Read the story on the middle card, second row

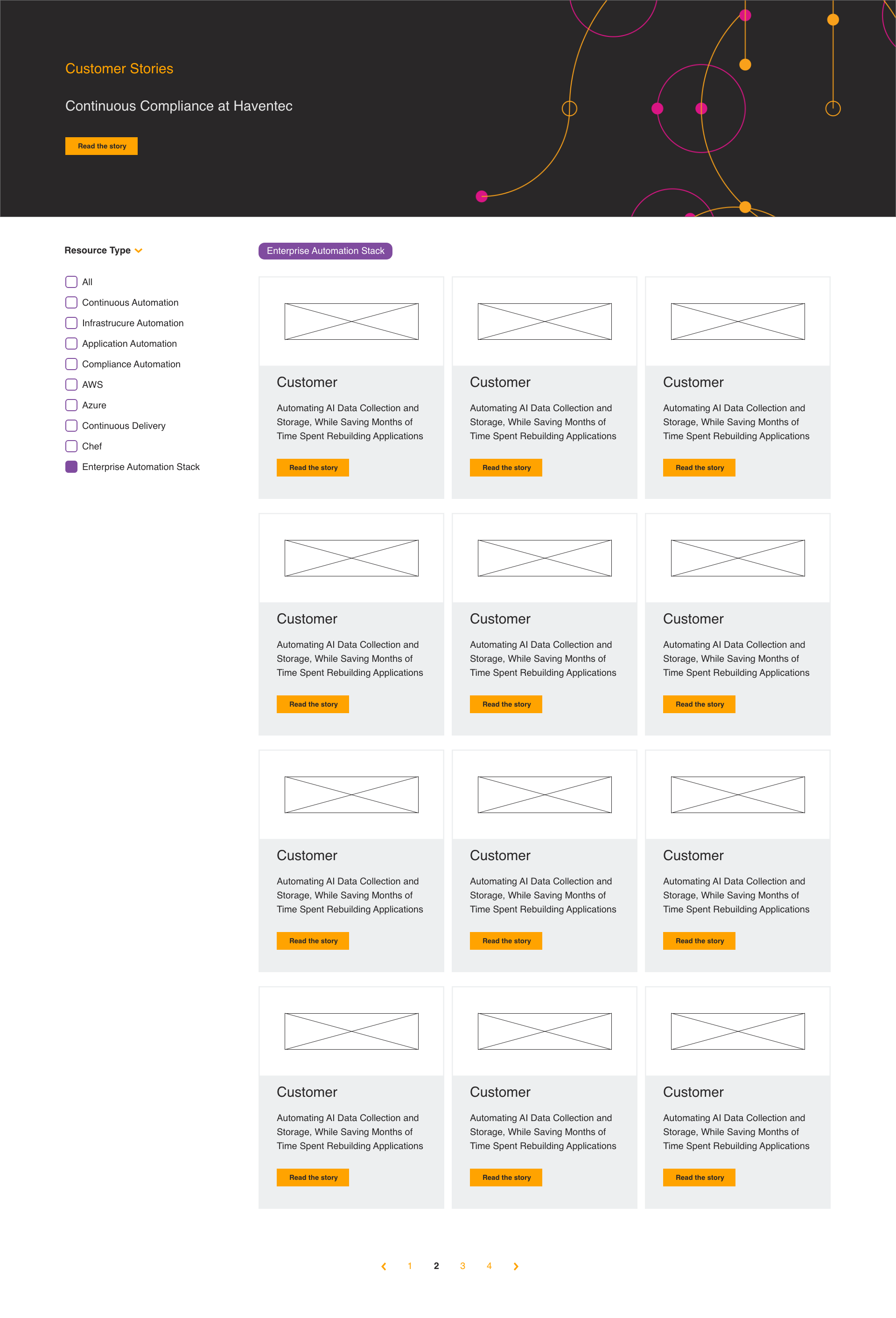pyautogui.click(x=506, y=704)
